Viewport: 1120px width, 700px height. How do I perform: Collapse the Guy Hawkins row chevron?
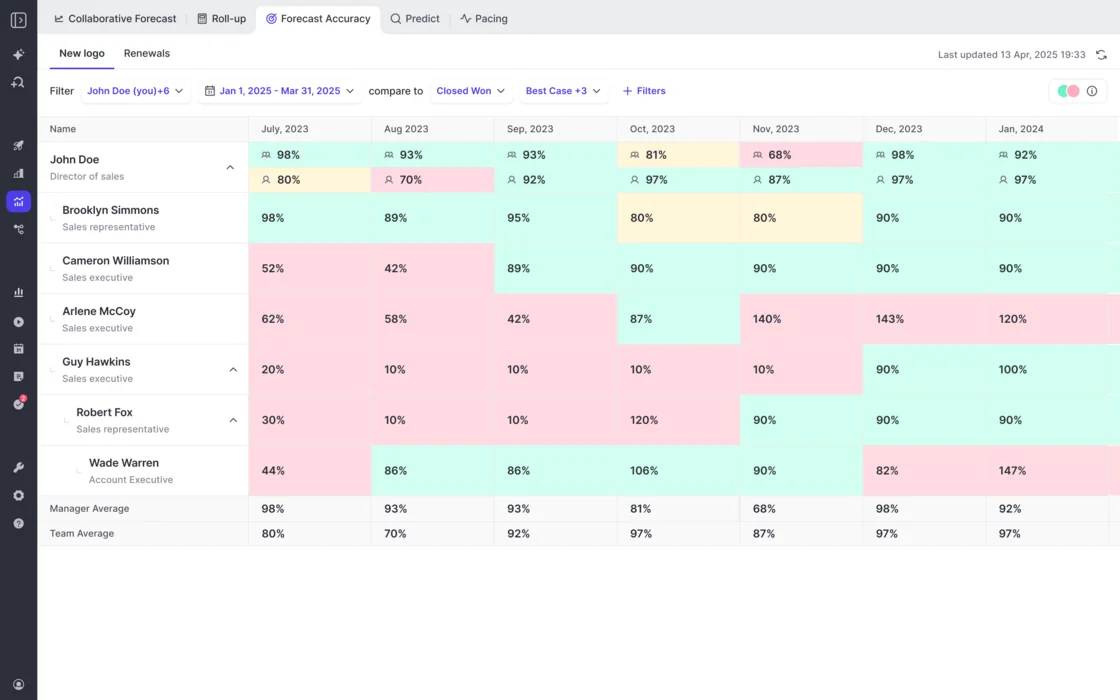(x=233, y=370)
